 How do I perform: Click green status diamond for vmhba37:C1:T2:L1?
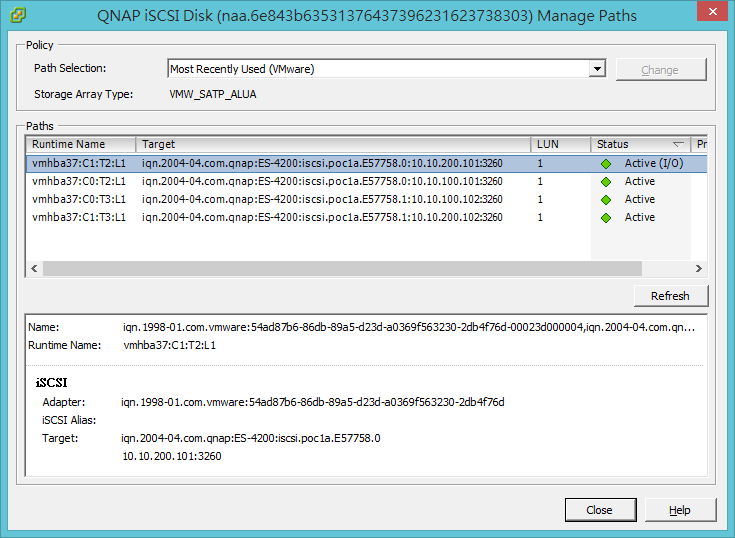tap(606, 164)
